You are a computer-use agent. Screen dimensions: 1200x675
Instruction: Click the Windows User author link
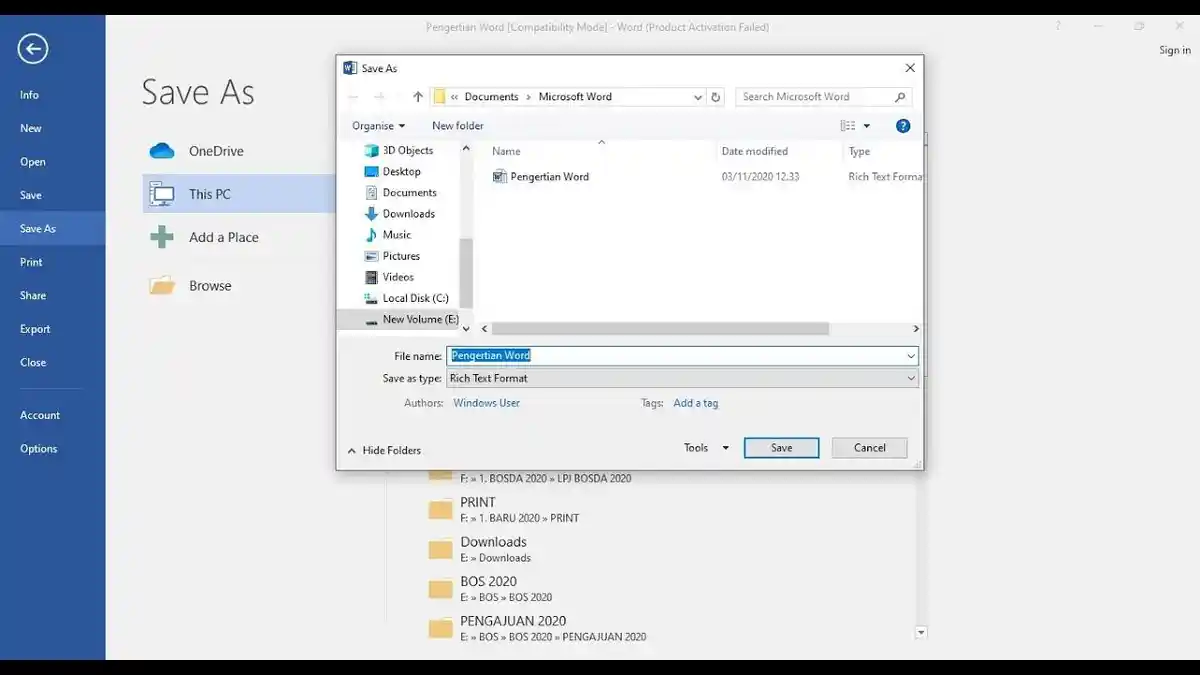pos(486,403)
